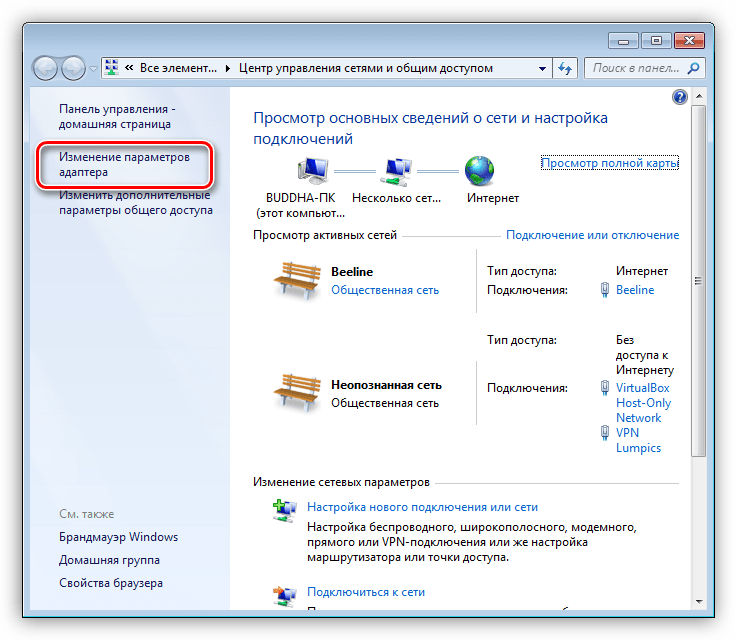Viewport: 737px width, 640px height.
Task: Click the double chevron before "Все элемент..."
Action: pyautogui.click(x=129, y=68)
